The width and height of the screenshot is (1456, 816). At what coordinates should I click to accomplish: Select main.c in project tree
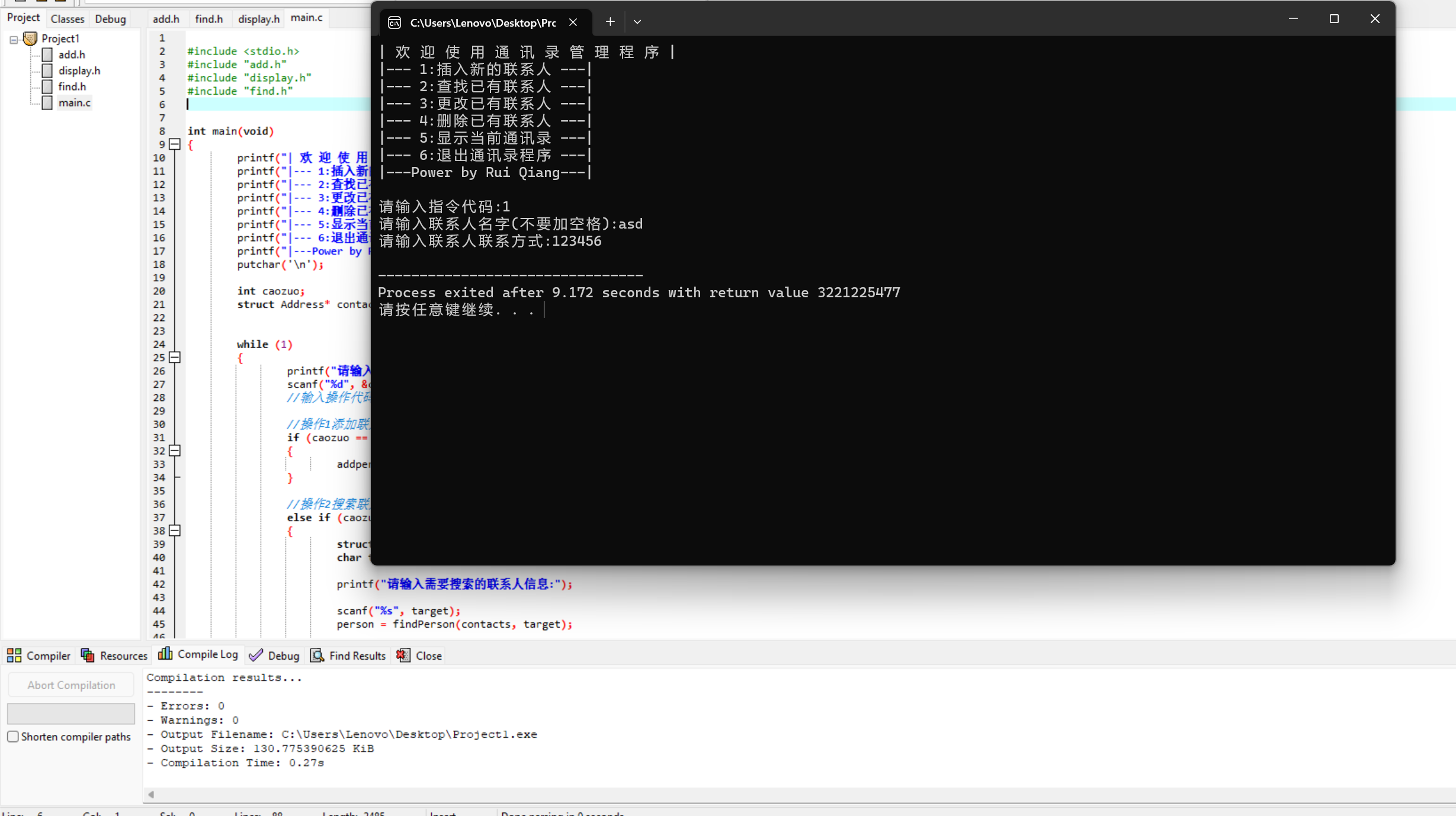(75, 102)
